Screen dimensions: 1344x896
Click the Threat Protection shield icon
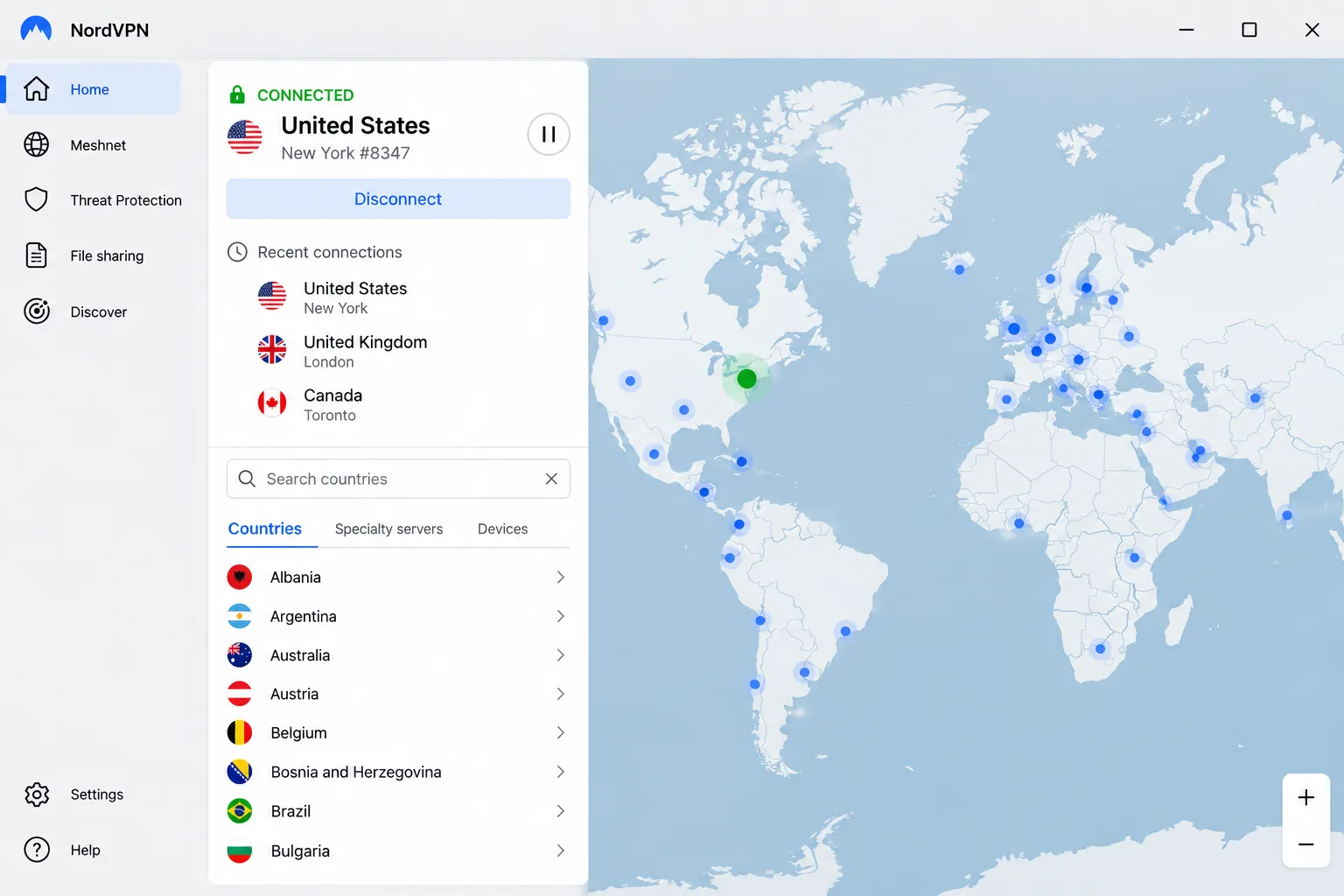pos(37,199)
